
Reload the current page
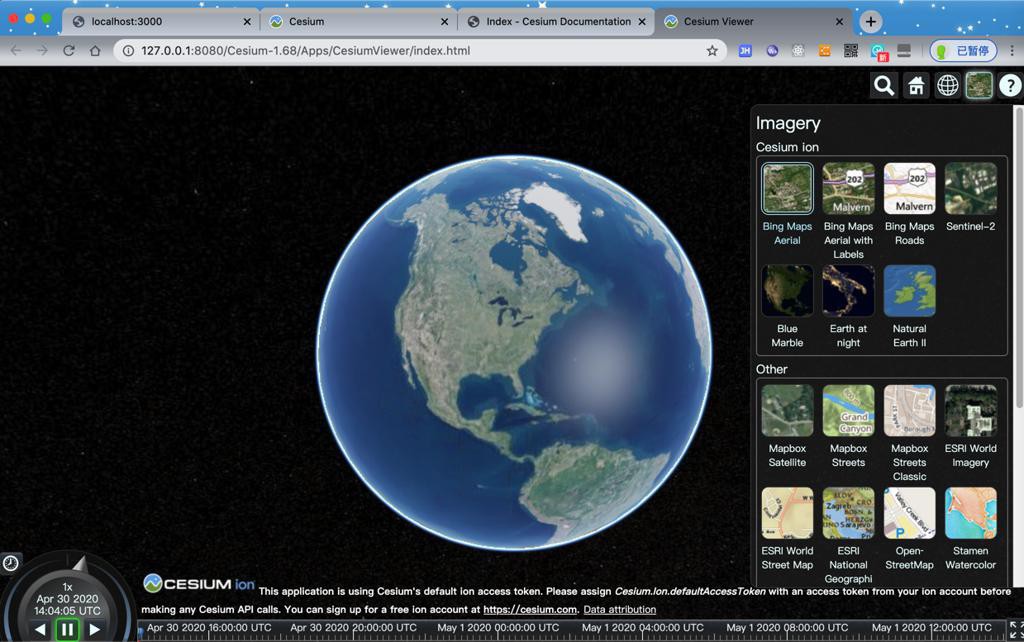click(69, 50)
